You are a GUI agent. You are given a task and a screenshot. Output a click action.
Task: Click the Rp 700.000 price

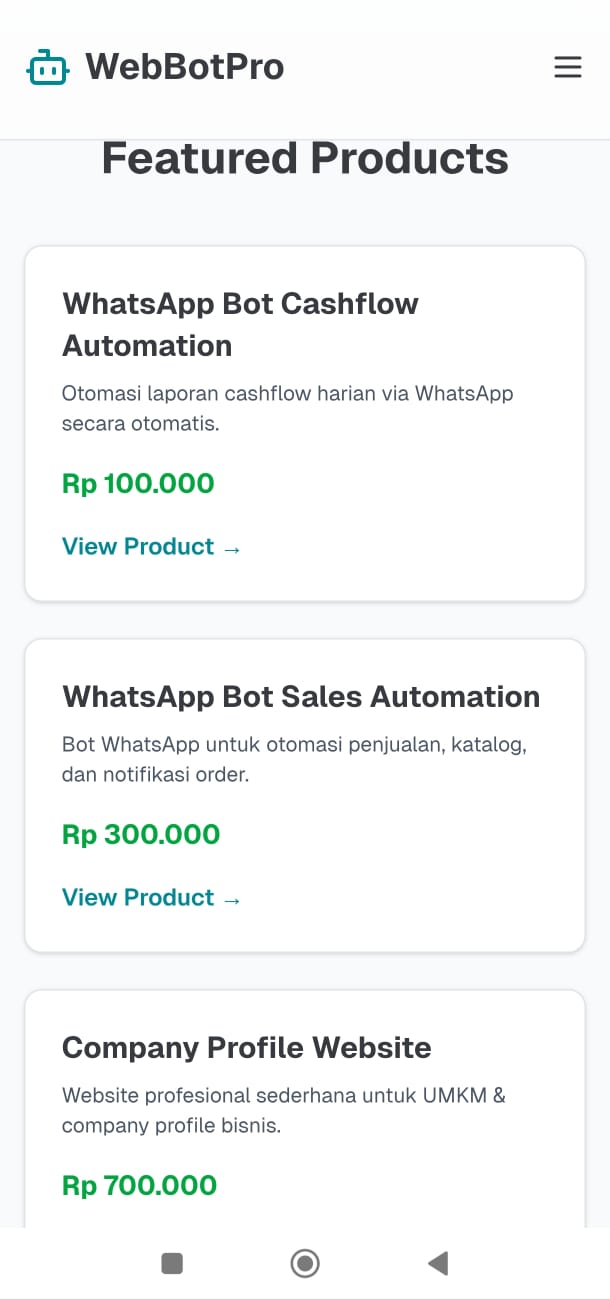pos(139,1186)
